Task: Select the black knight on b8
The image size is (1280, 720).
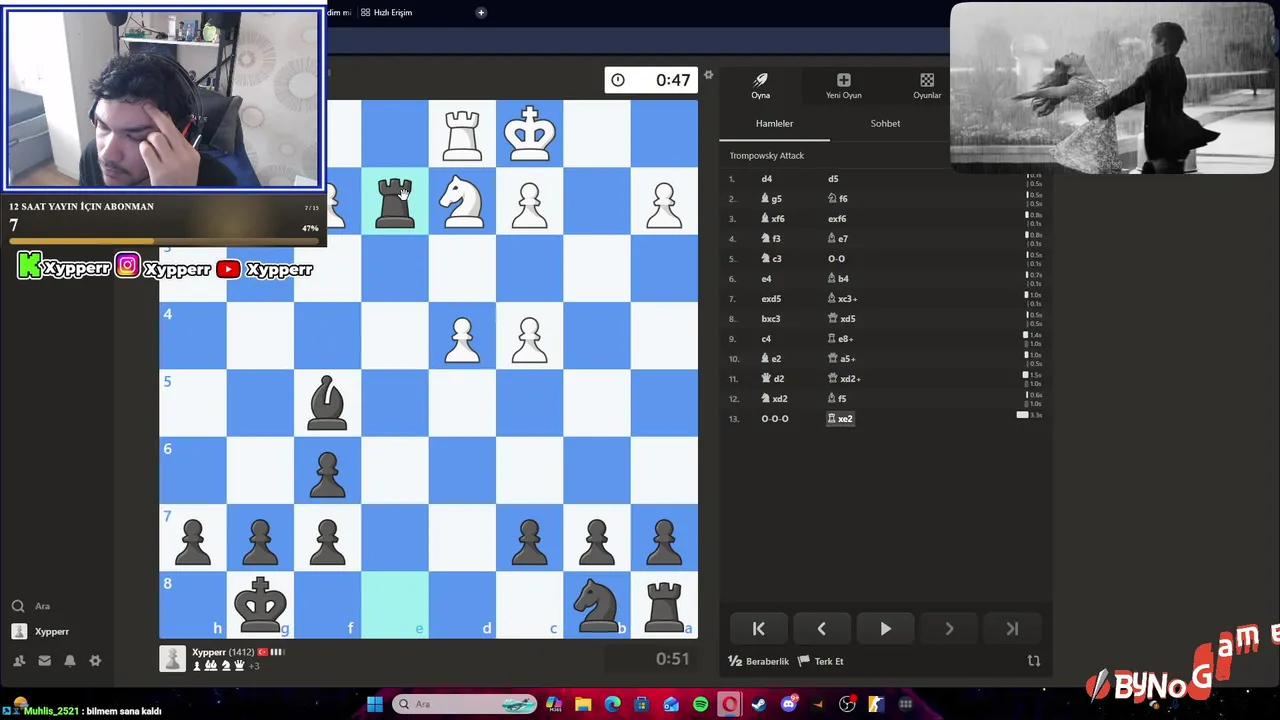Action: pyautogui.click(x=597, y=605)
